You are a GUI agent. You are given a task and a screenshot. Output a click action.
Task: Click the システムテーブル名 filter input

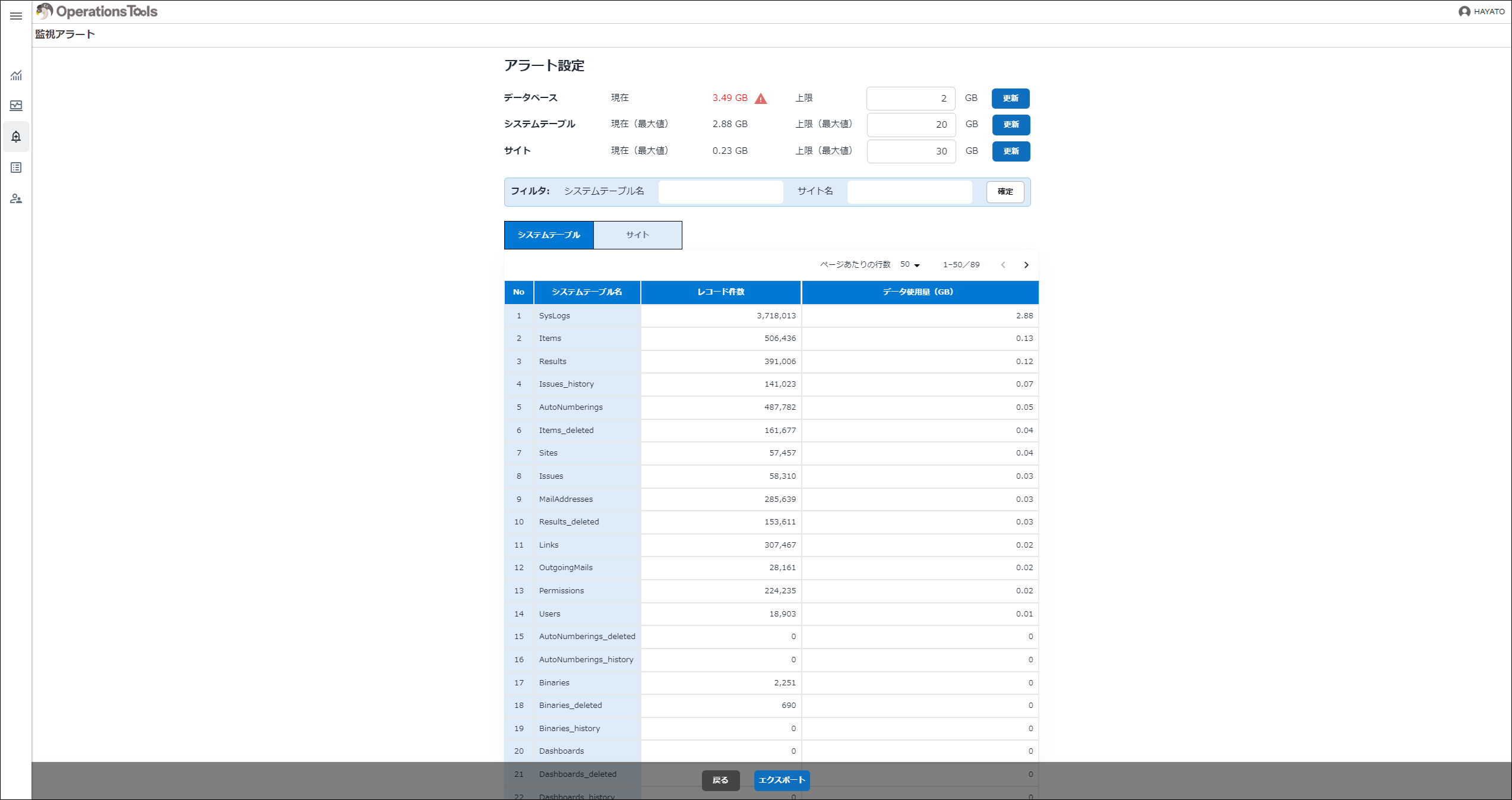pyautogui.click(x=720, y=192)
